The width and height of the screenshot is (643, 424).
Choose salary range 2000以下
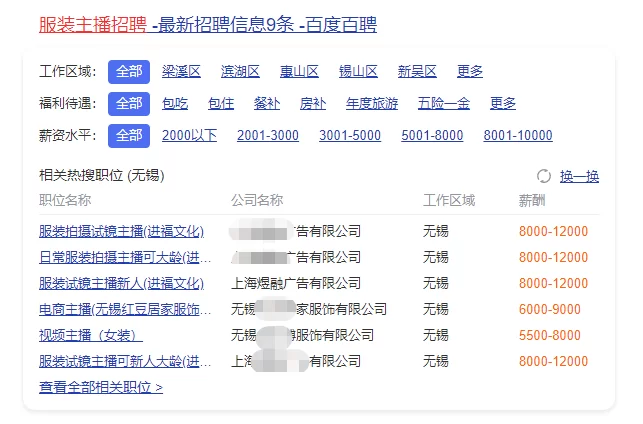pos(189,135)
